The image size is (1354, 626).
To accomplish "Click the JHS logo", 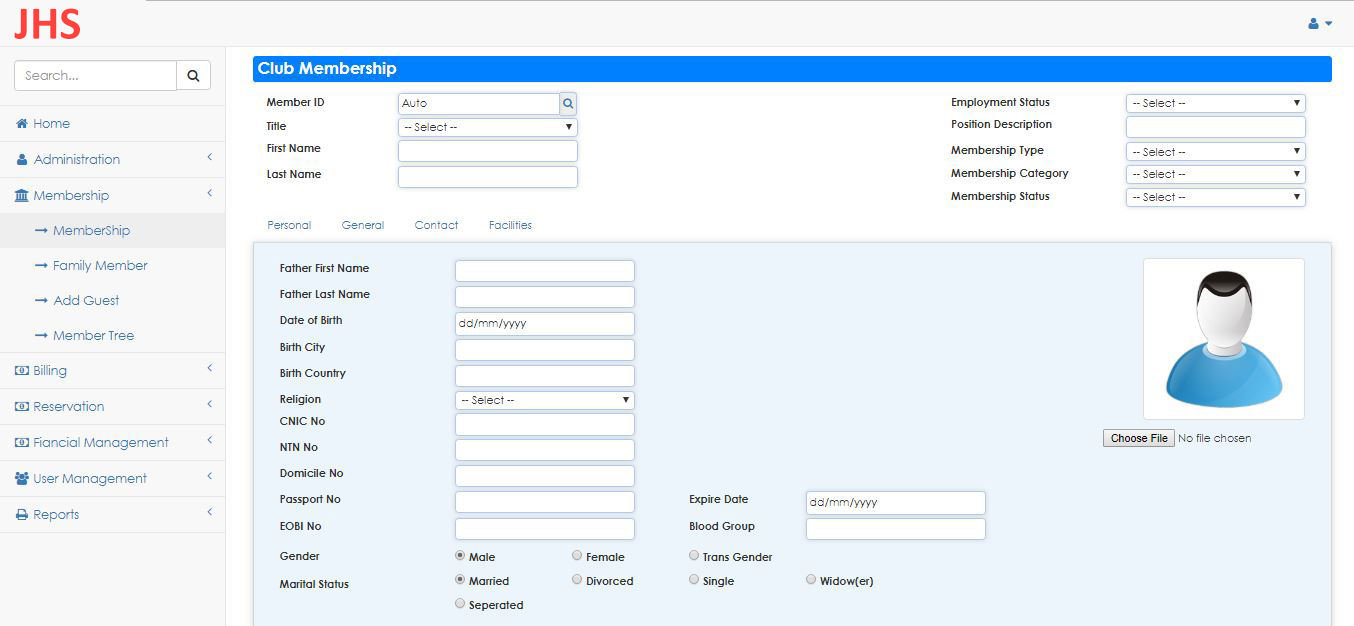I will pyautogui.click(x=47, y=23).
